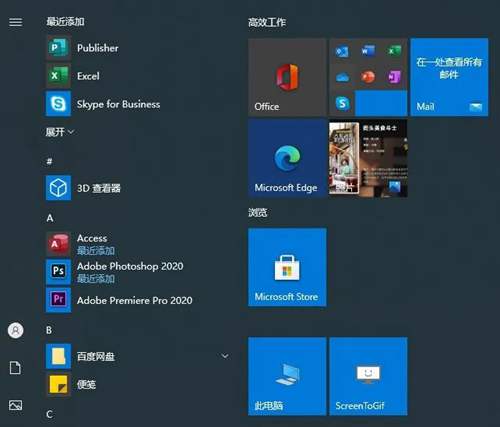Open the Mail tile
This screenshot has width=500, height=427.
click(449, 77)
